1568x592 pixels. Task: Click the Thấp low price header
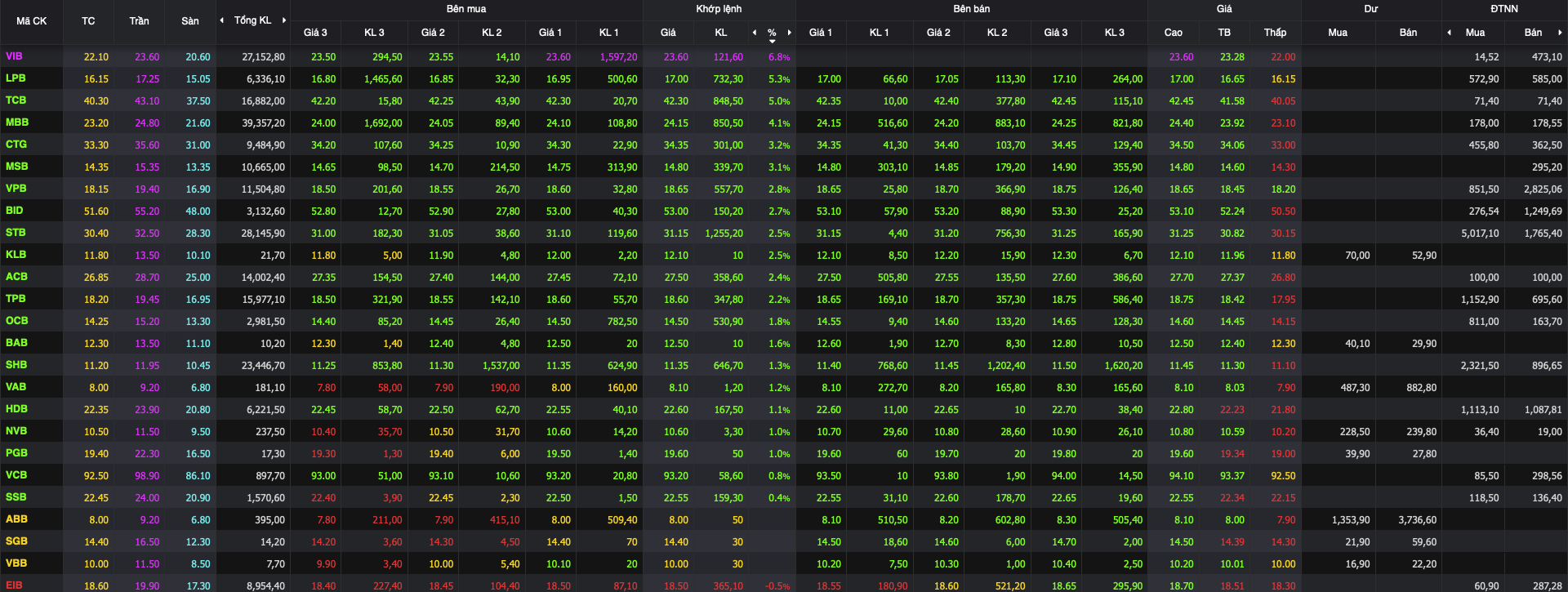coord(1275,33)
